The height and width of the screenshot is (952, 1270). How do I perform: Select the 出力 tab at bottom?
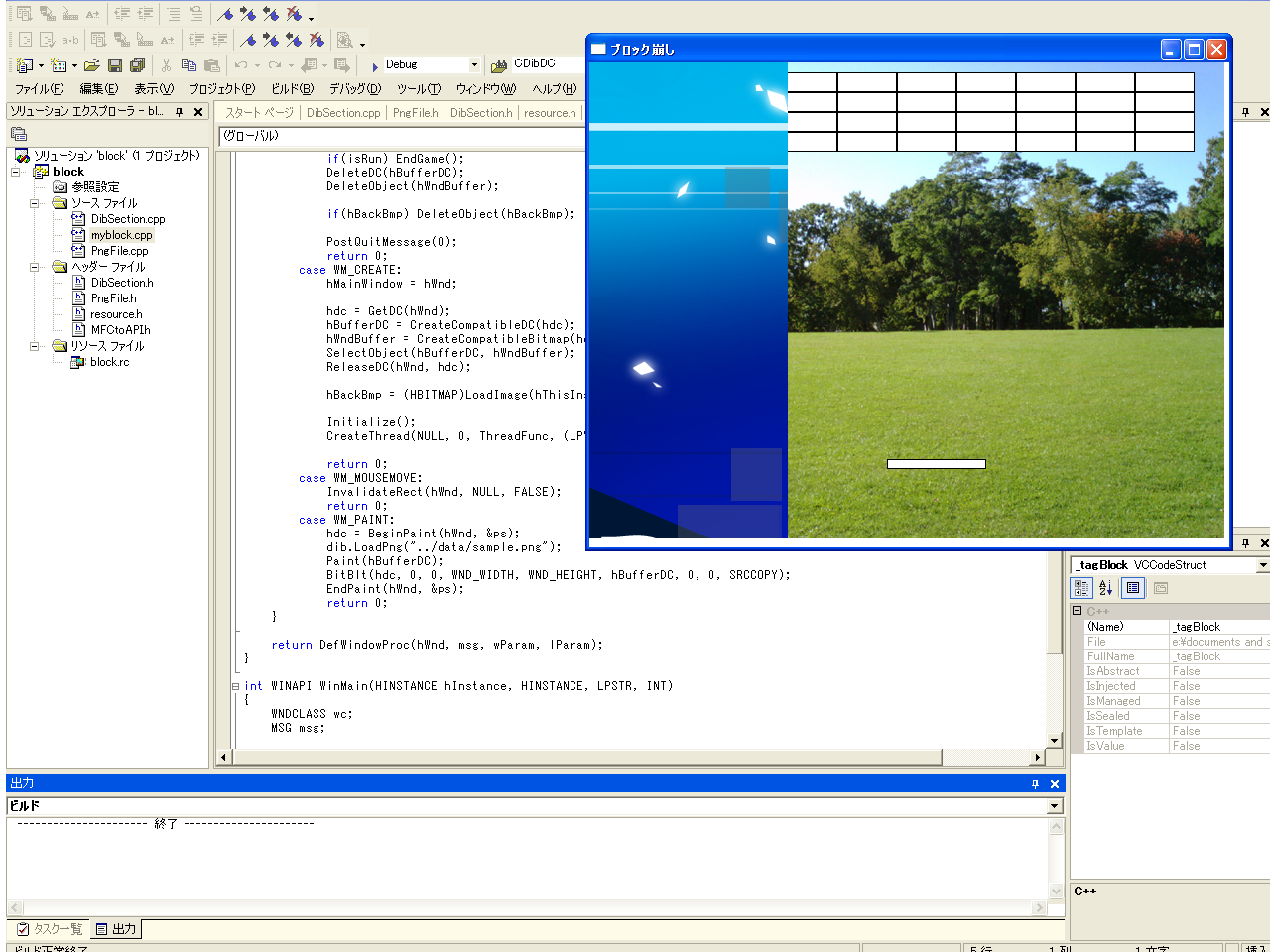115,929
